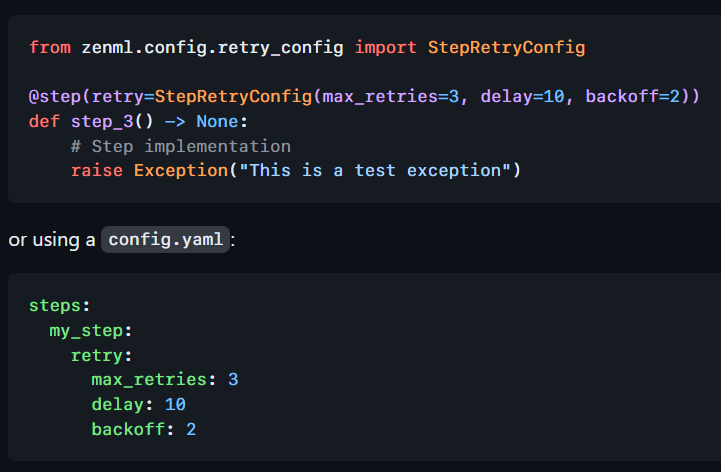Click the inline config.yaml code label

[166, 240]
